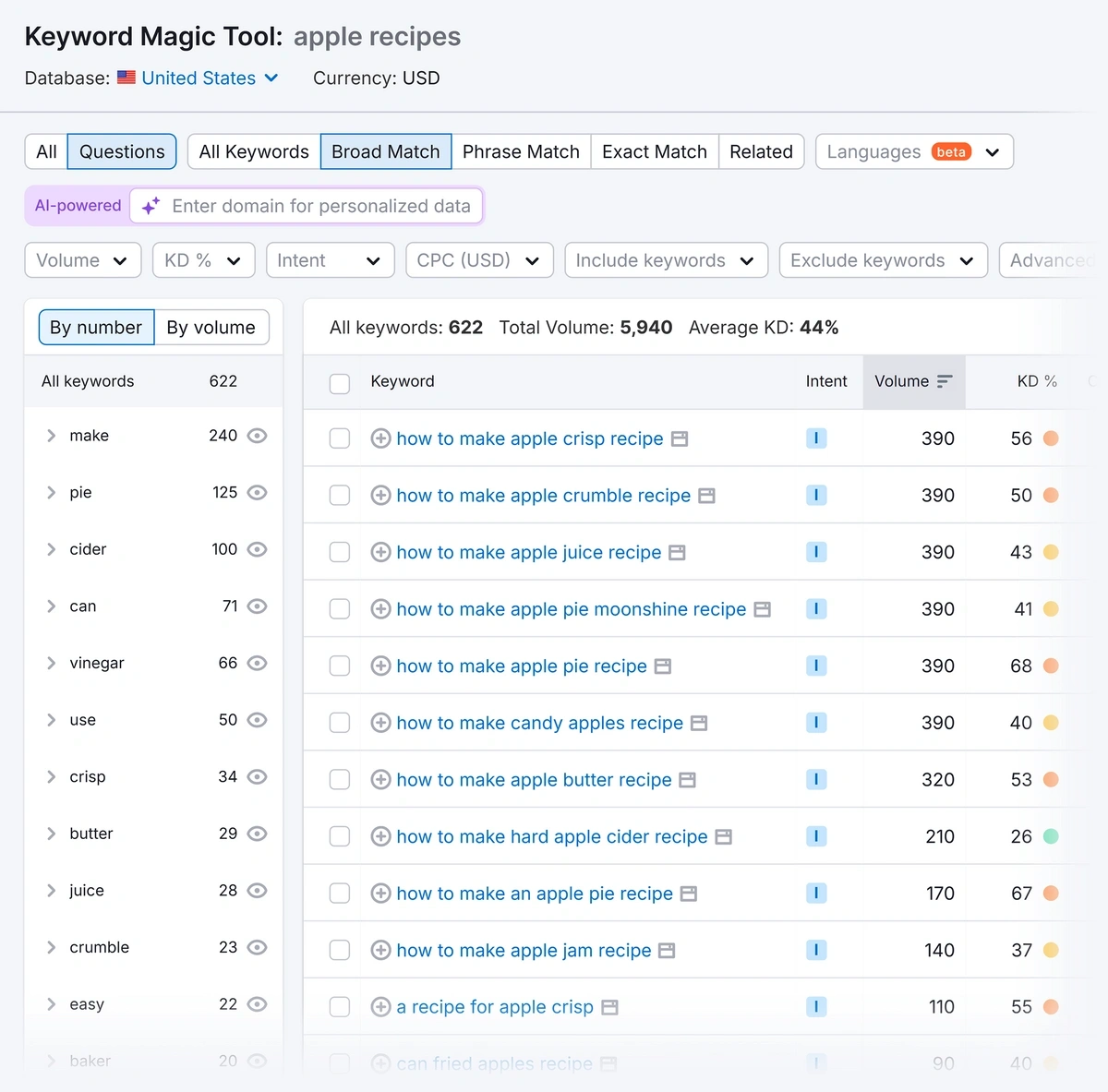Check the box for apple crisp recipe row

point(340,438)
